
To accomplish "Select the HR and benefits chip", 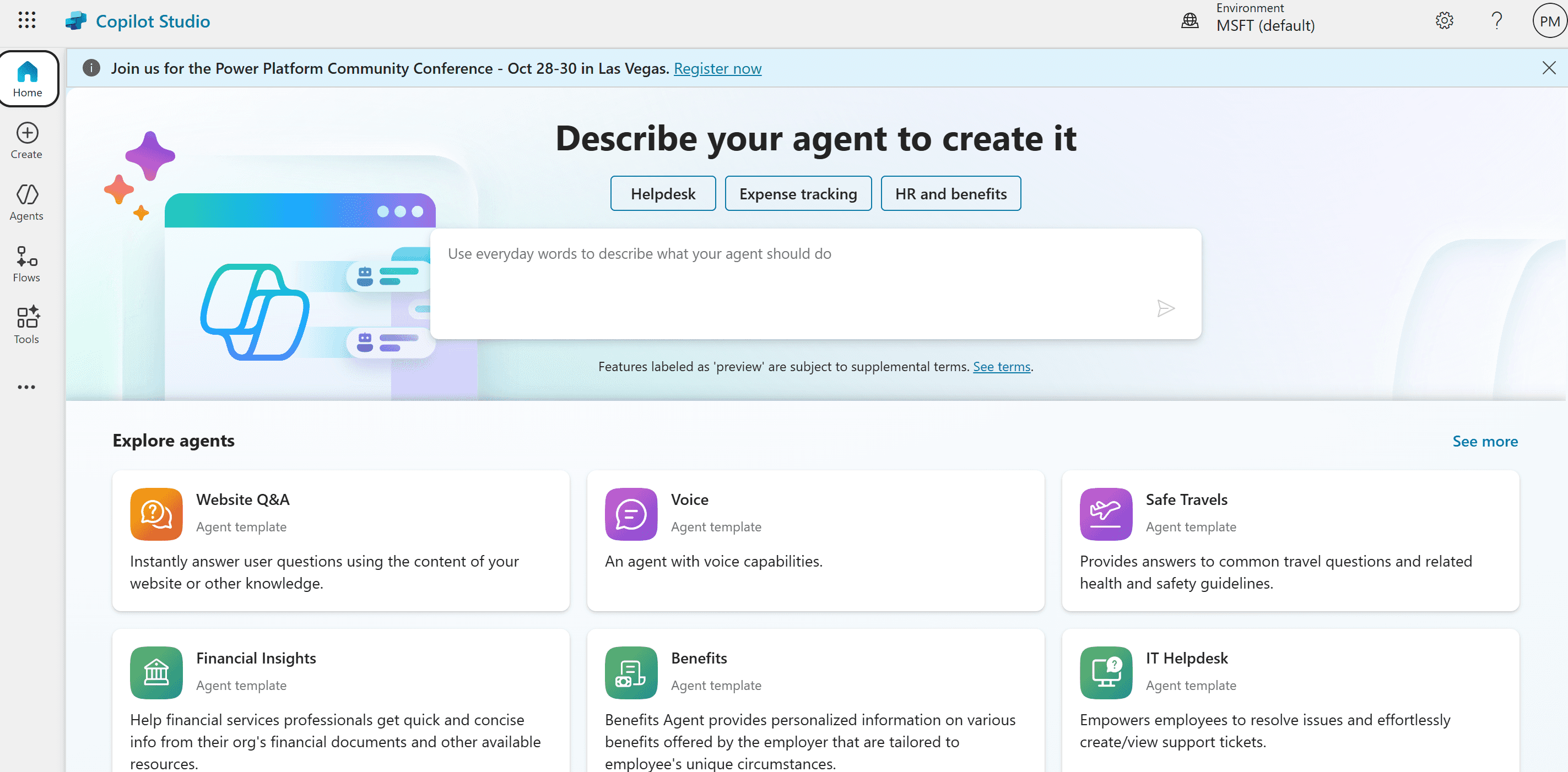I will pyautogui.click(x=950, y=193).
